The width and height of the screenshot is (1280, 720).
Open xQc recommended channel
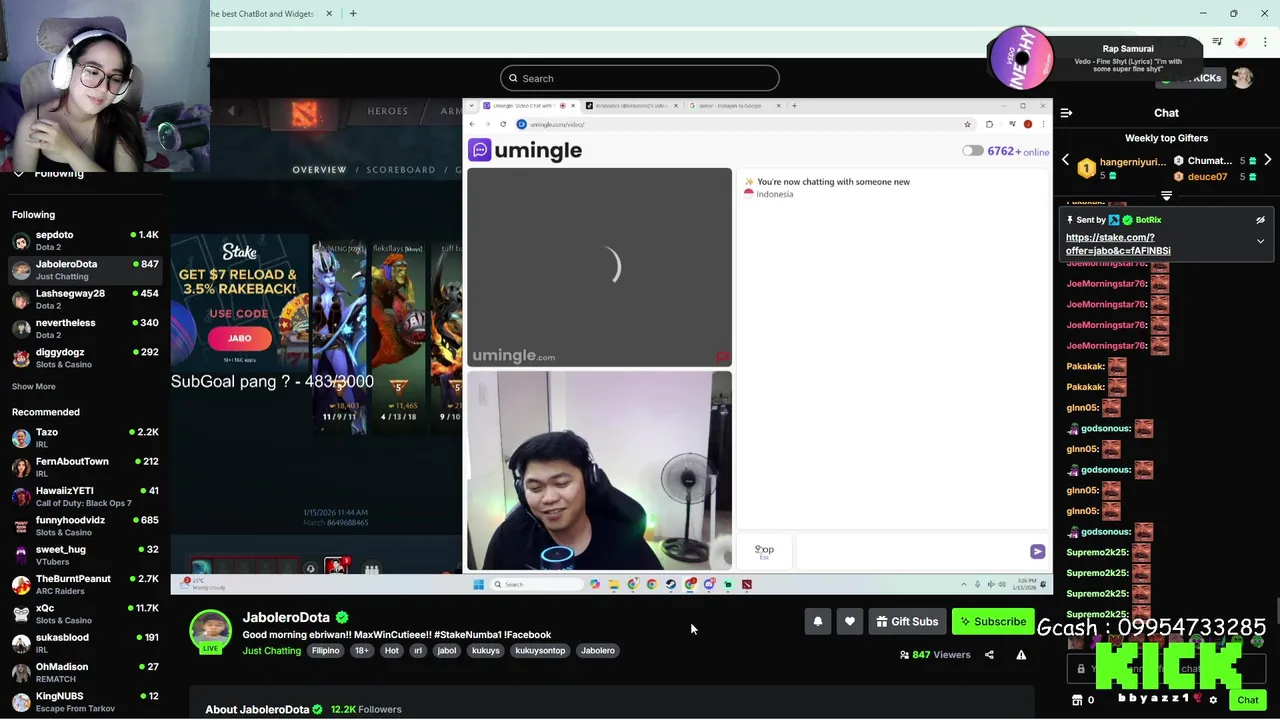85,614
